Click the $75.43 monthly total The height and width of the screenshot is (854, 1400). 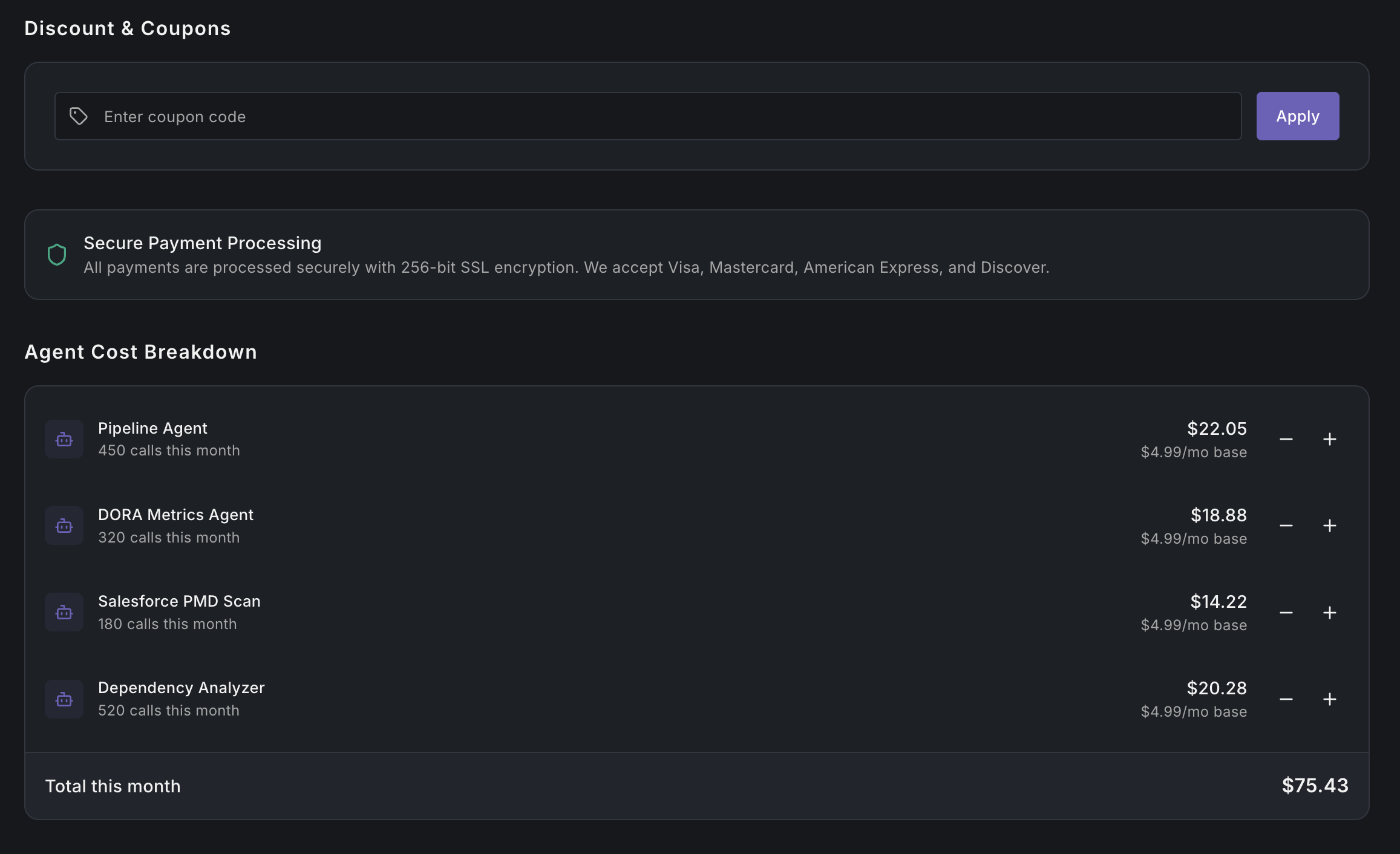click(1315, 786)
